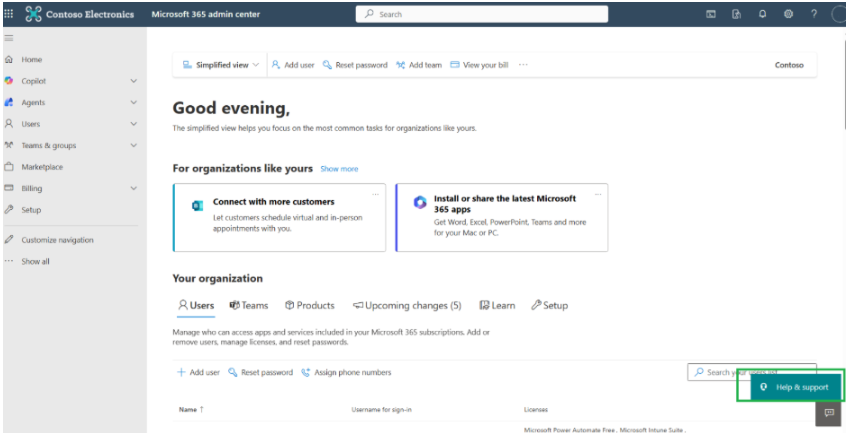The height and width of the screenshot is (433, 846).
Task: Click the Licenses column header
Action: coord(536,410)
